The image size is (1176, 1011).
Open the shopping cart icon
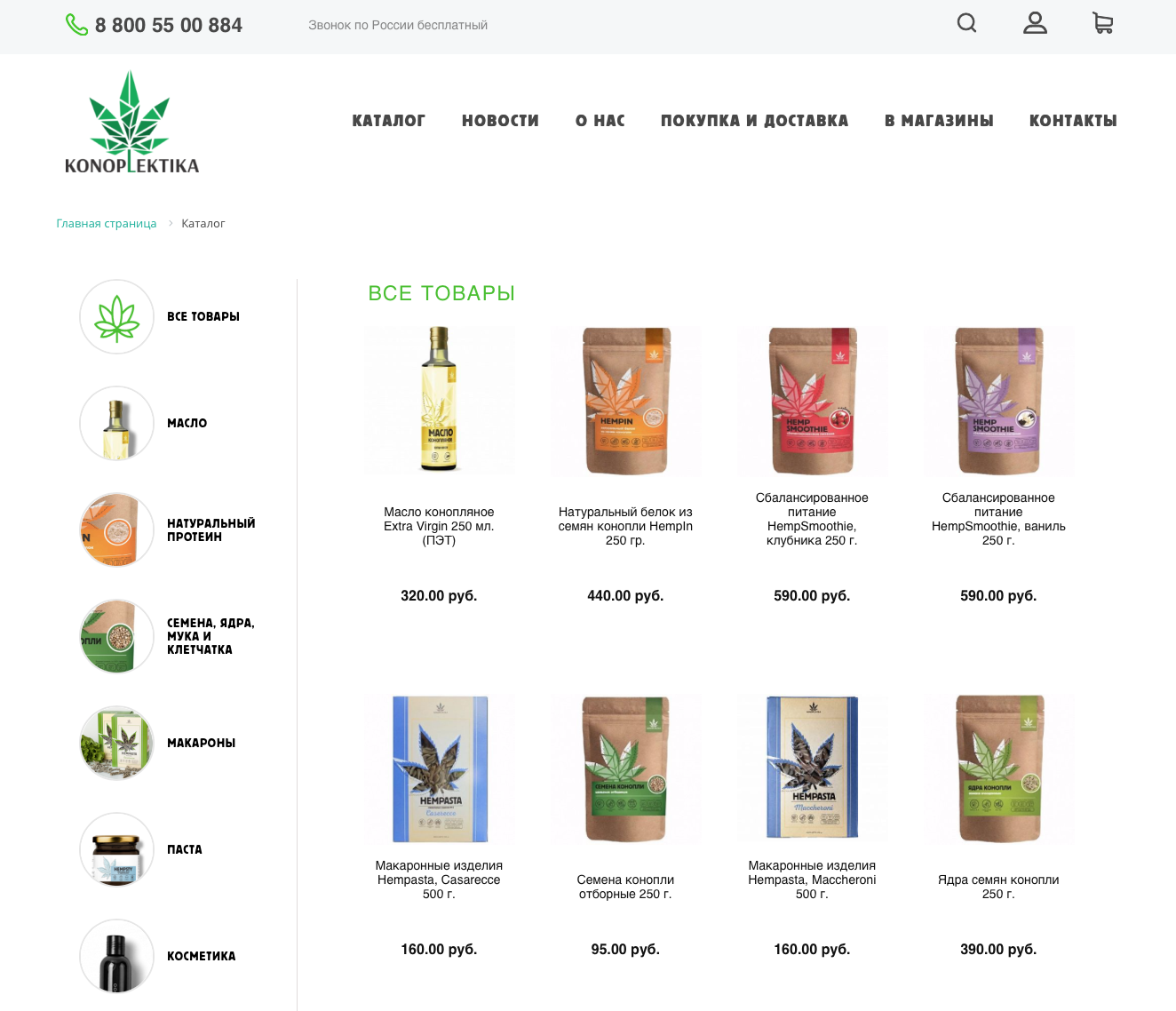click(x=1102, y=23)
